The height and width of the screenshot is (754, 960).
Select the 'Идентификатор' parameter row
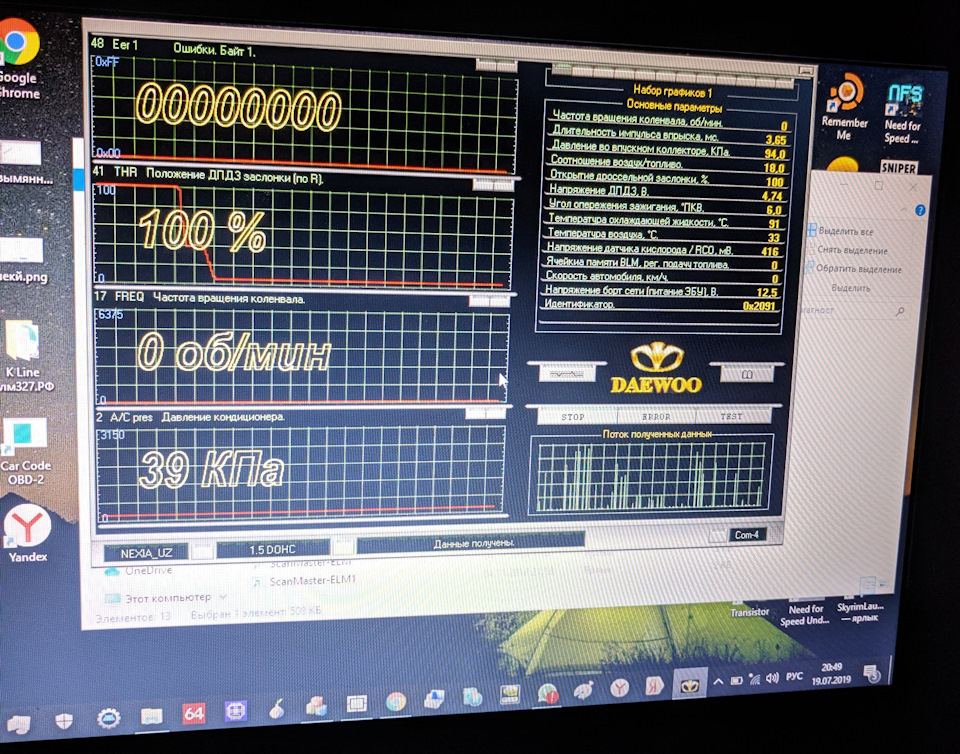(661, 304)
